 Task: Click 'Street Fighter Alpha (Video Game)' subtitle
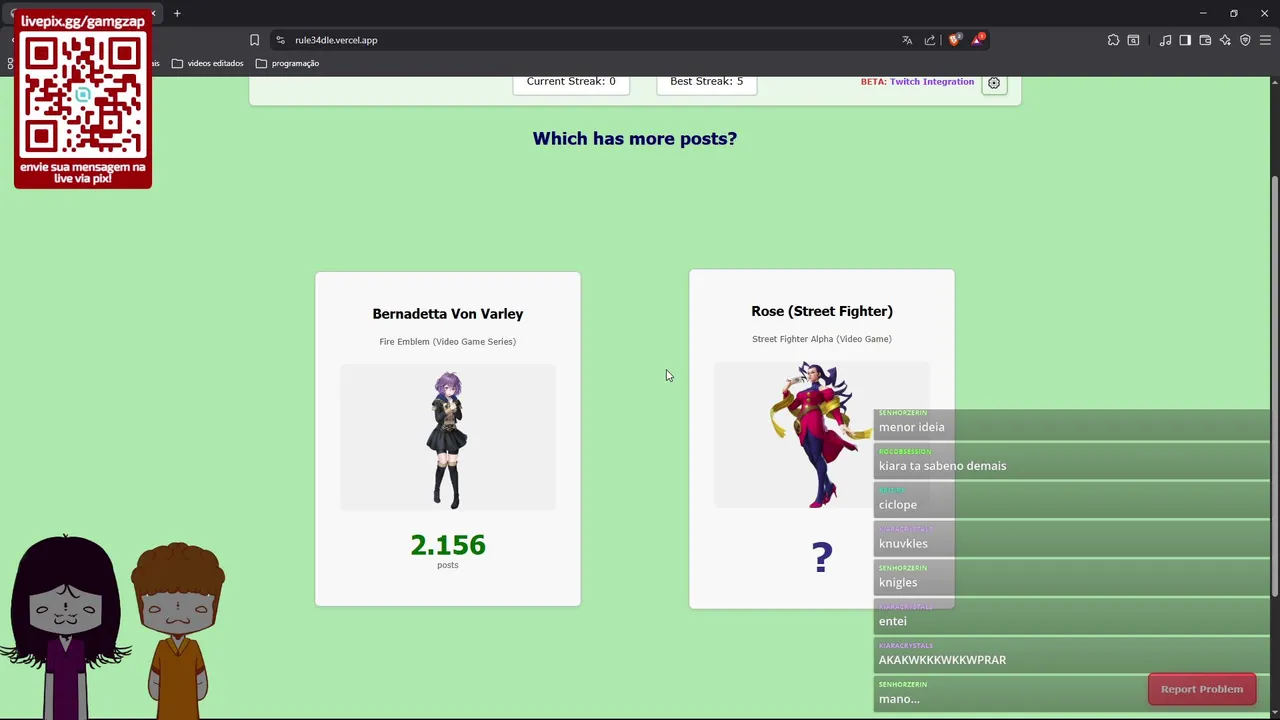pos(821,339)
